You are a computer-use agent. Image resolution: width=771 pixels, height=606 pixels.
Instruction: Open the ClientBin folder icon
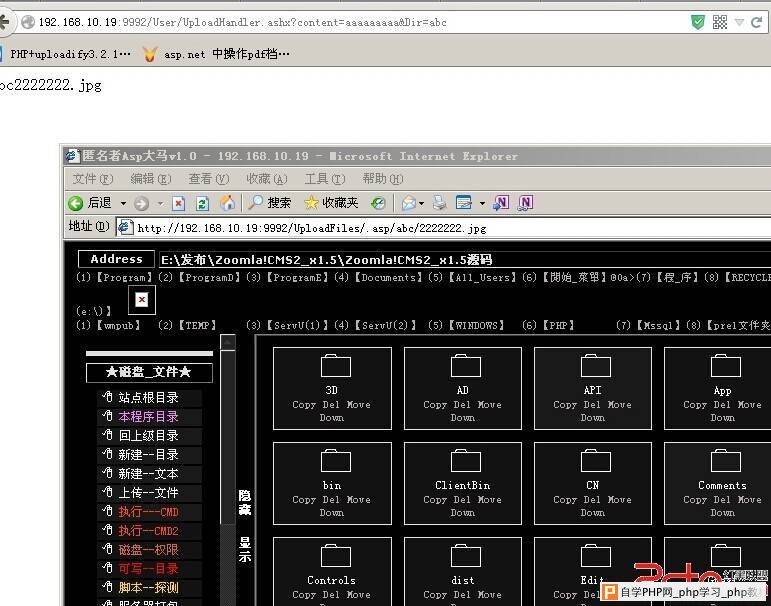[466, 460]
